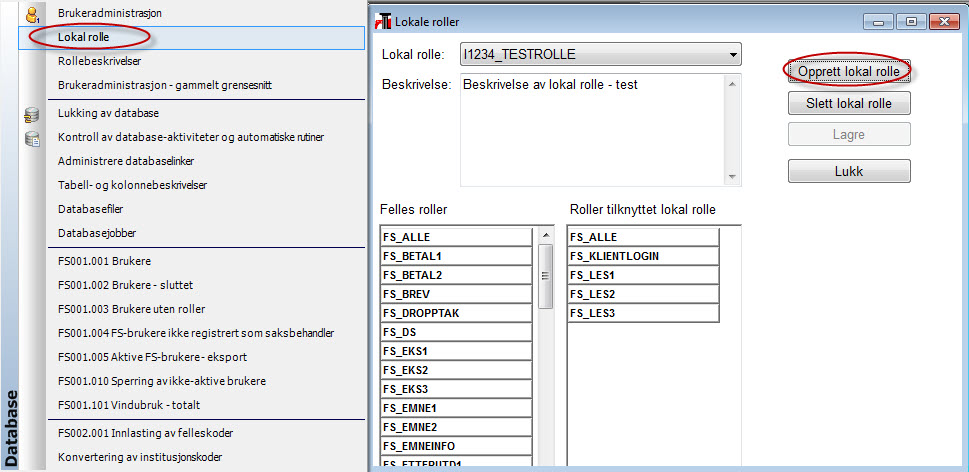Select FS_DS in Felles roller
969x472 pixels.
(x=457, y=332)
